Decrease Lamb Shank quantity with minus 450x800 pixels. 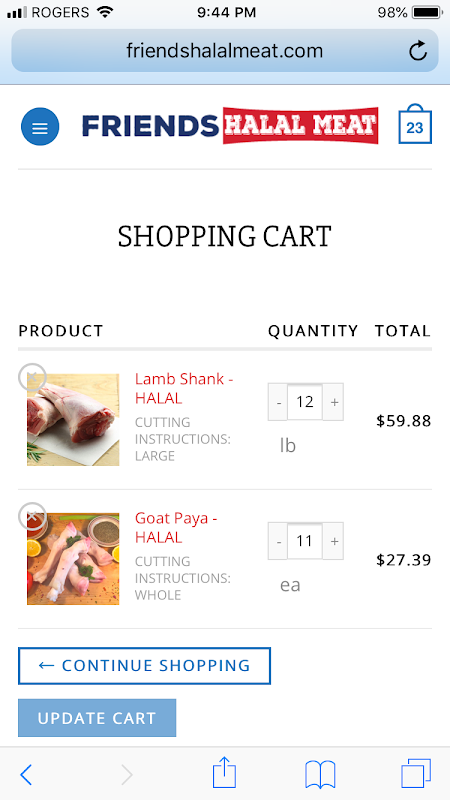pyautogui.click(x=278, y=402)
